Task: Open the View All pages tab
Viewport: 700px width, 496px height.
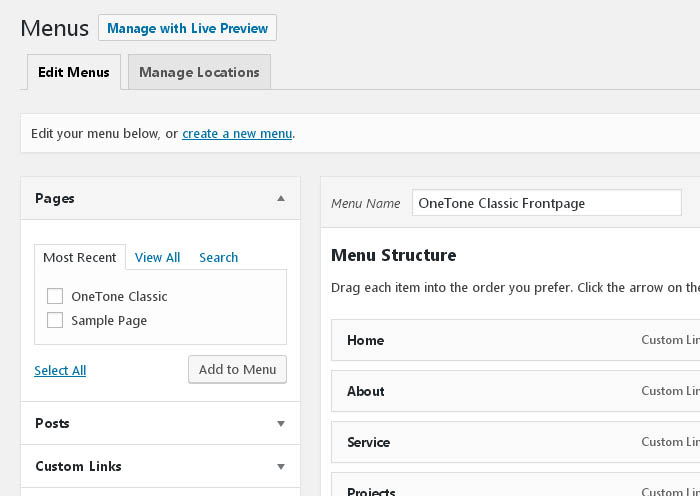Action: pos(157,258)
